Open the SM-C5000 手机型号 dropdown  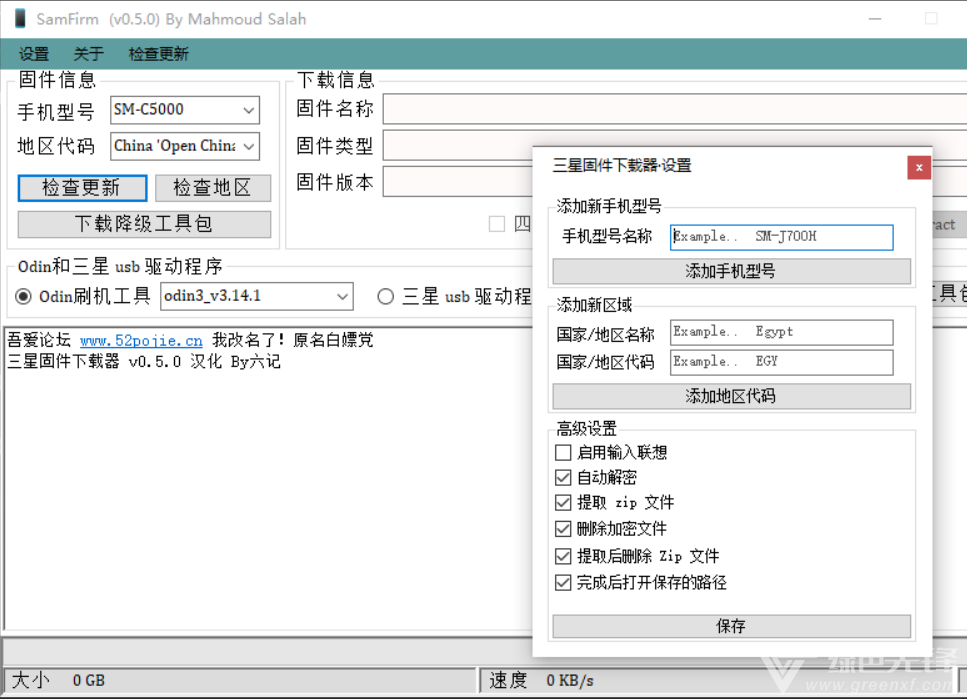click(x=248, y=110)
